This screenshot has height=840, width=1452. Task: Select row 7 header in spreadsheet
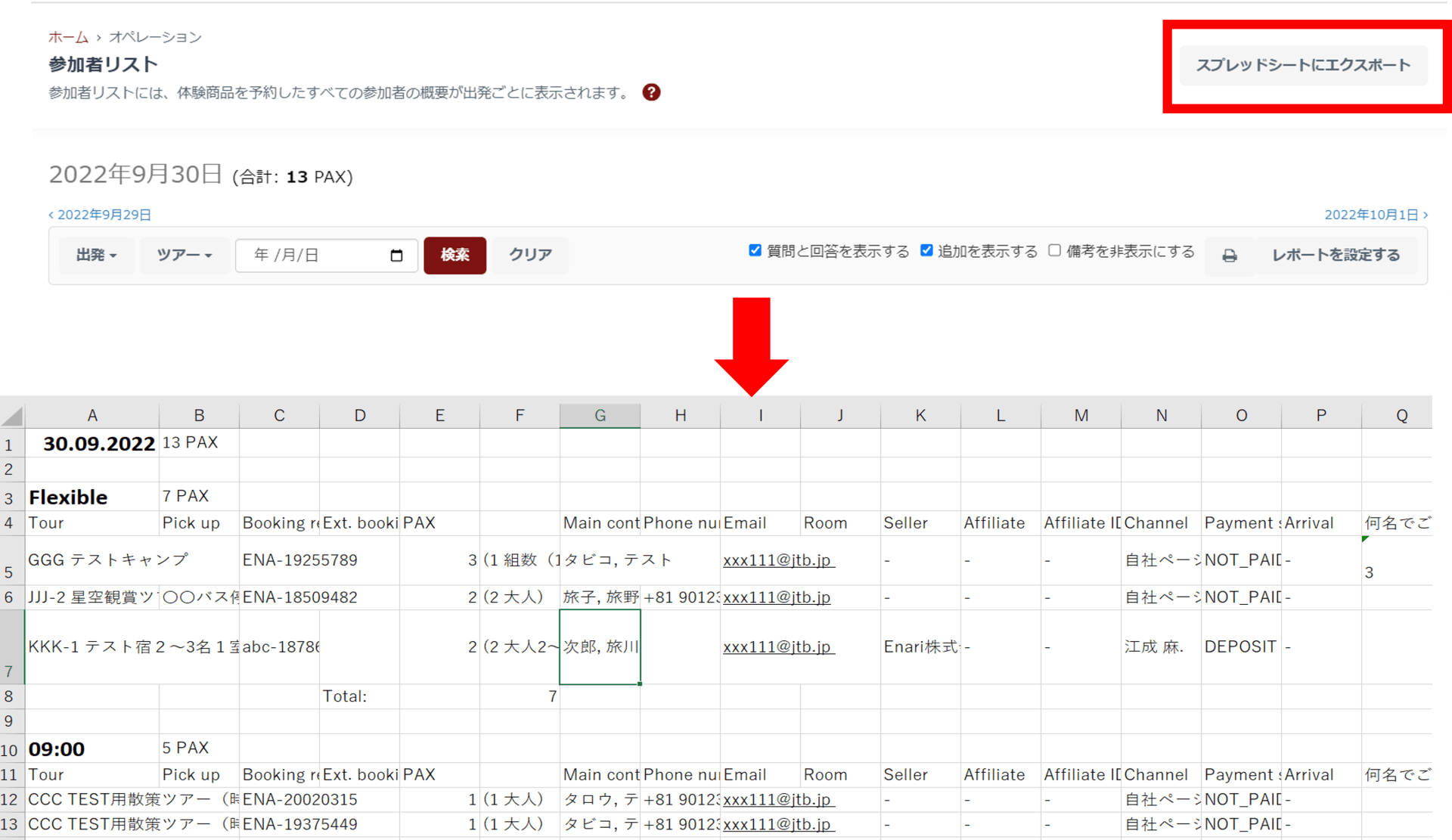pos(11,647)
